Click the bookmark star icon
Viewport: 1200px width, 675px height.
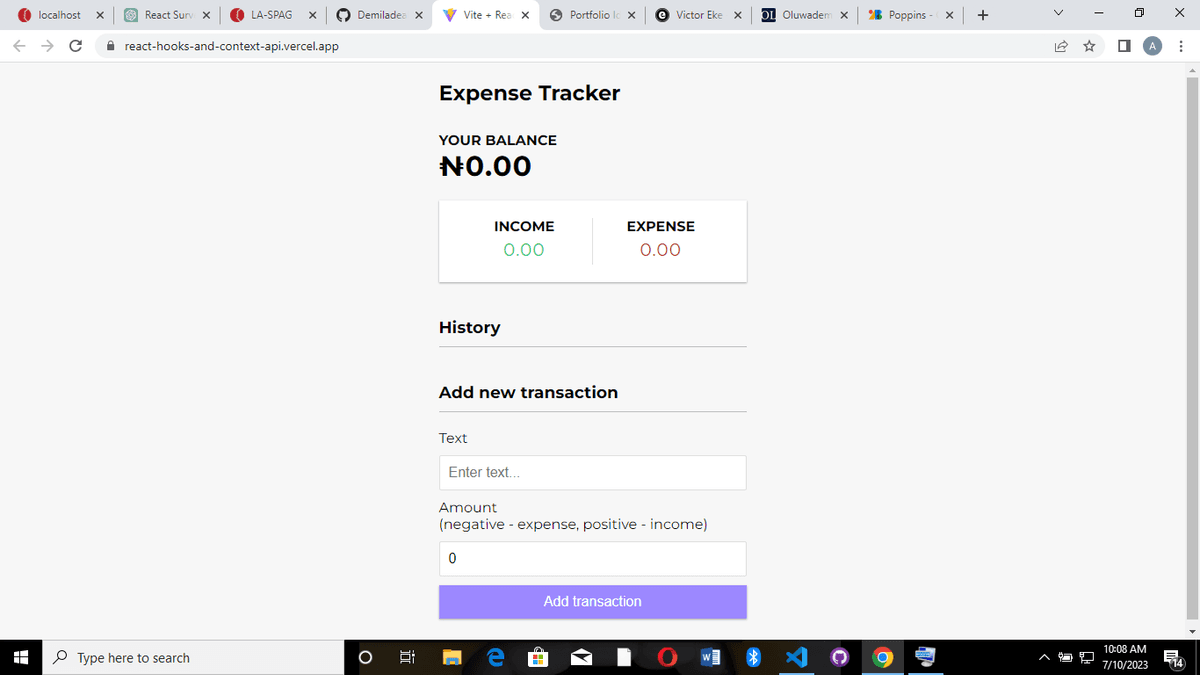1089,46
